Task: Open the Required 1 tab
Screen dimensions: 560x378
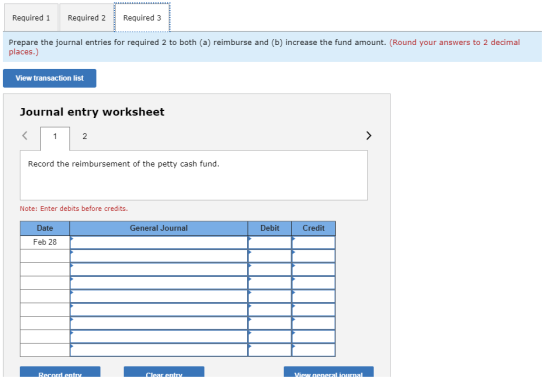Action: 31,18
